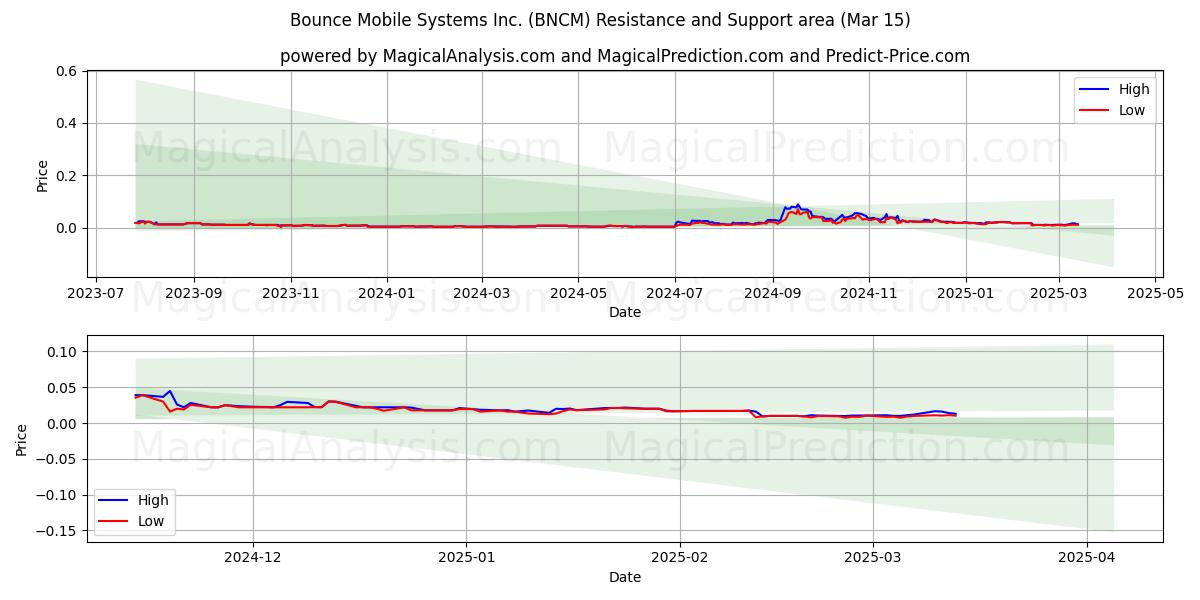Click the '2025-02' tick label on bottom chart

point(680,559)
